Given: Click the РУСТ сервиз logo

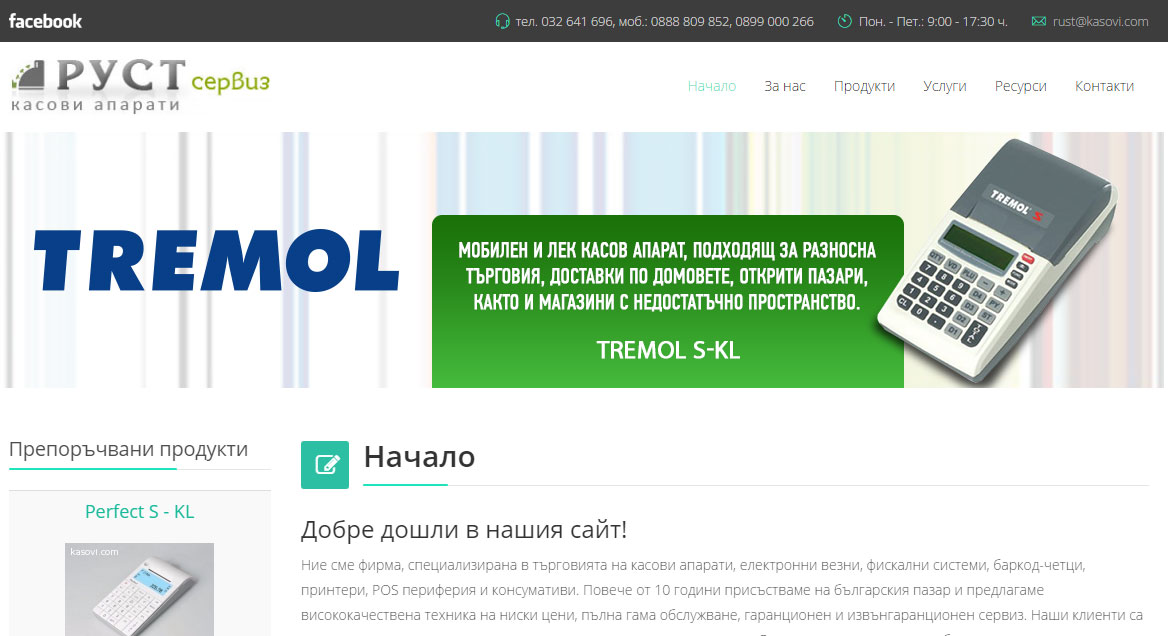Looking at the screenshot, I should (140, 86).
